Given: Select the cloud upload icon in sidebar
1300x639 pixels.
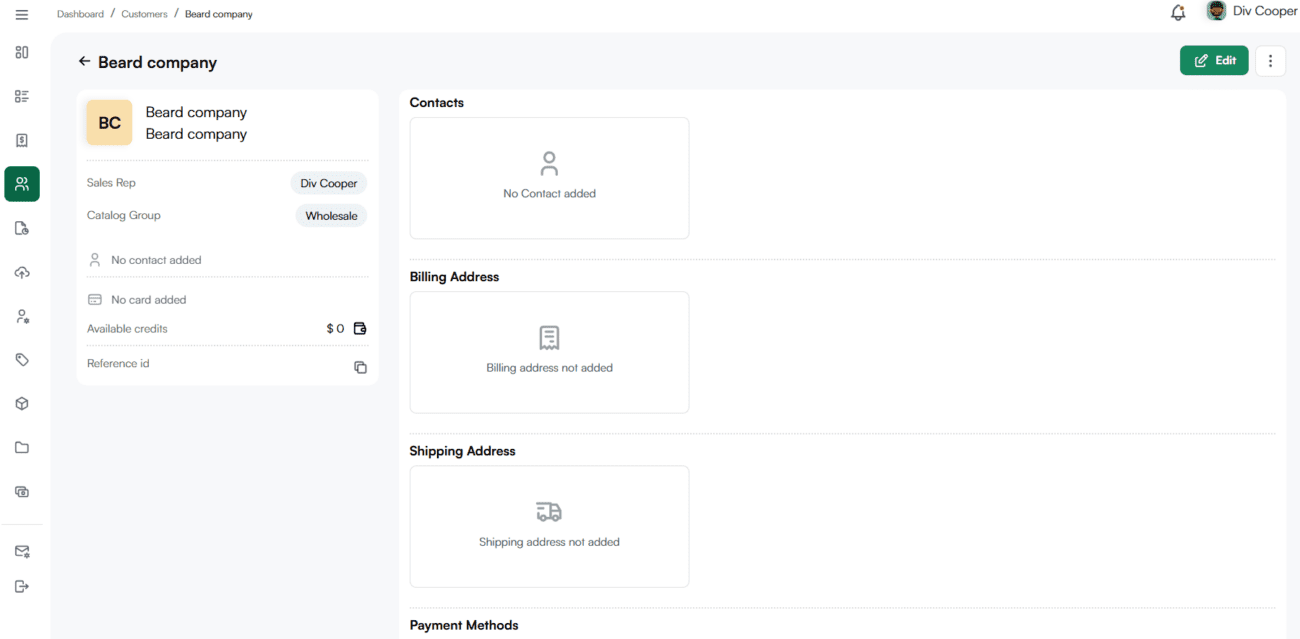Looking at the screenshot, I should click(x=22, y=272).
